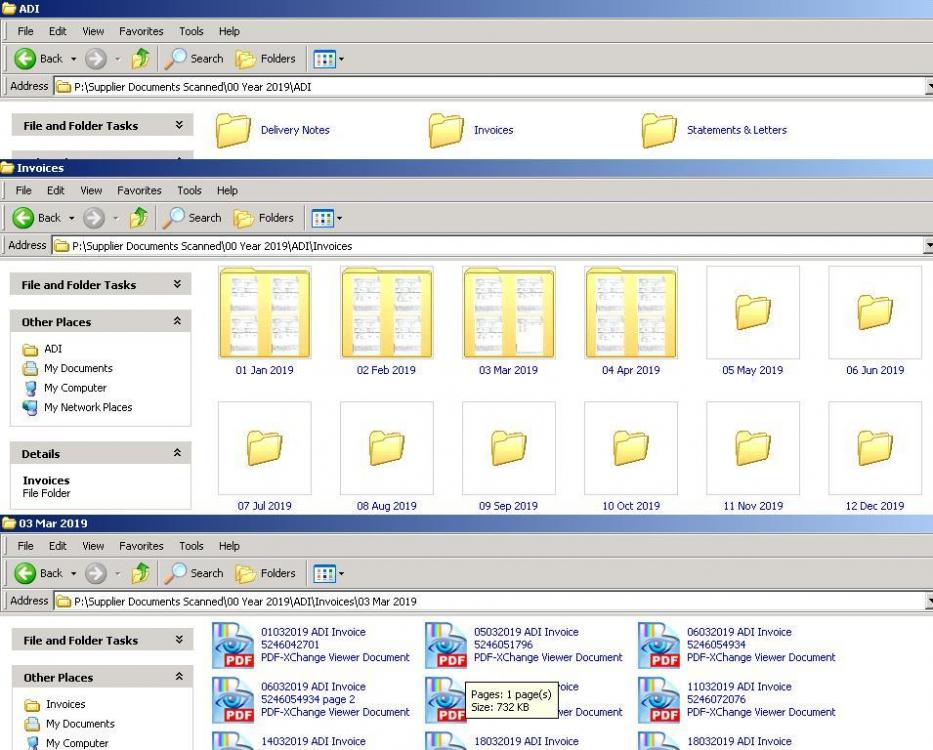
Task: Open Favorites menu in ADI window
Action: (141, 31)
